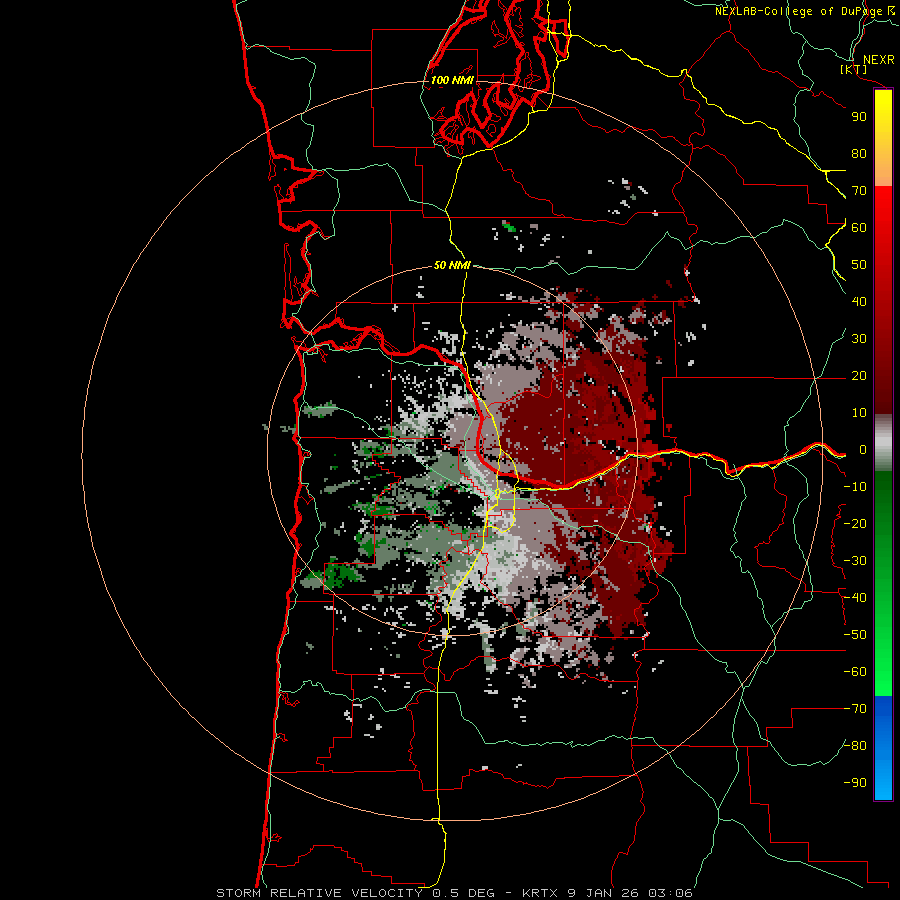The image size is (900, 900).
Task: Click the 10 kt value on the color scale
Action: 859,413
